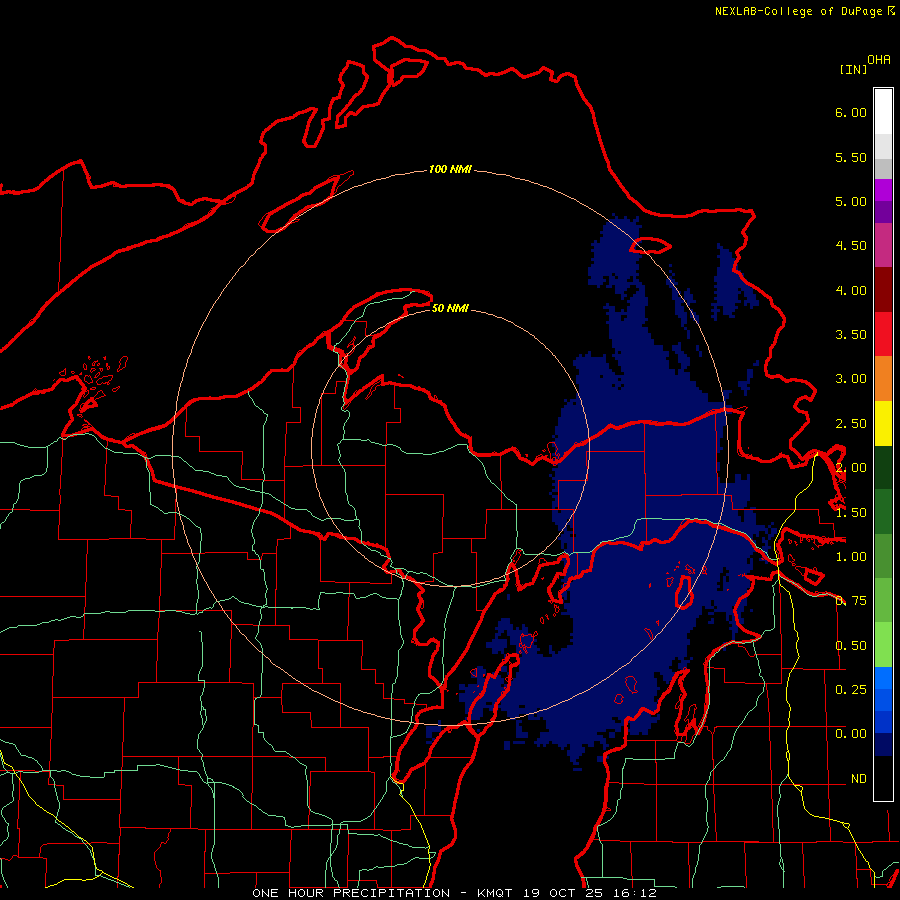Select the magenta legend swatch near 4.50

pos(883,246)
